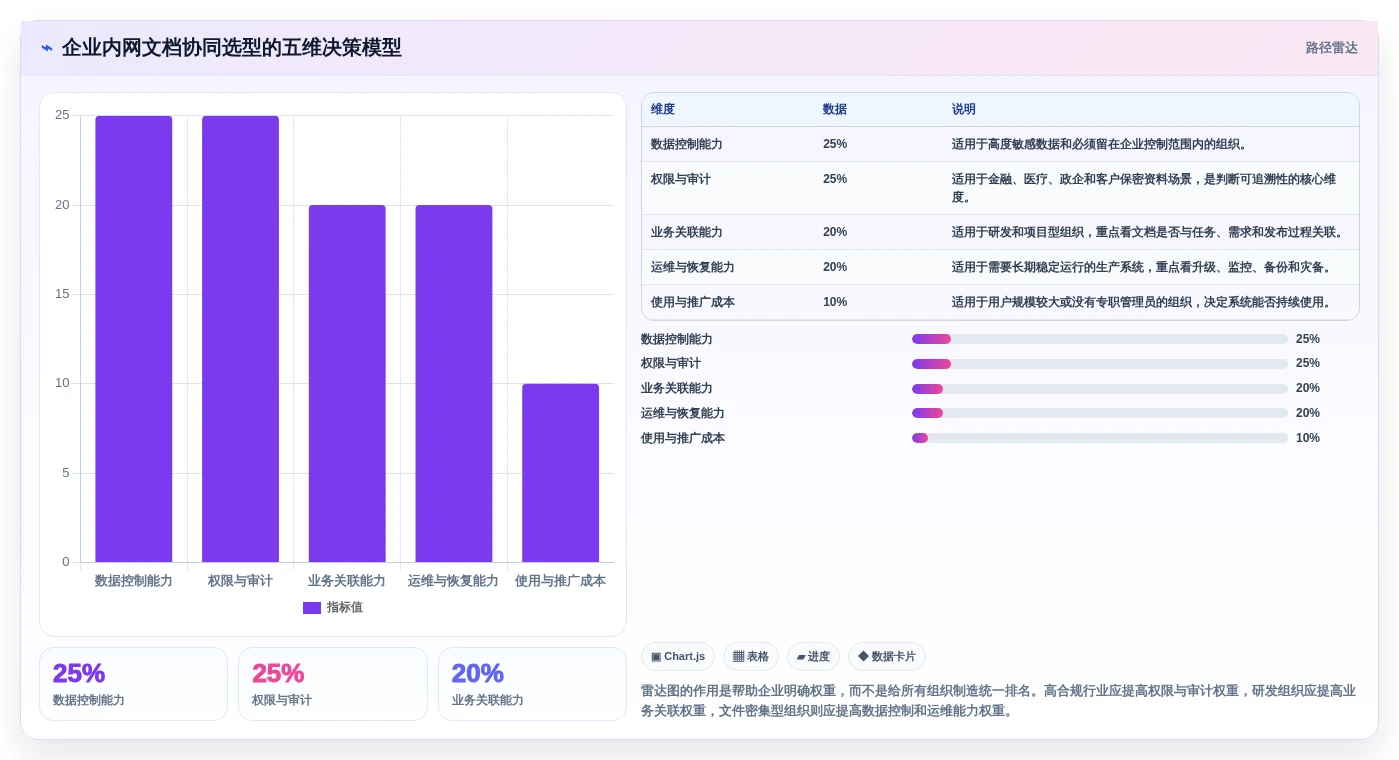Image resolution: width=1399 pixels, height=760 pixels.
Task: Click the 业务关联能力 bar in the chart
Action: click(347, 384)
